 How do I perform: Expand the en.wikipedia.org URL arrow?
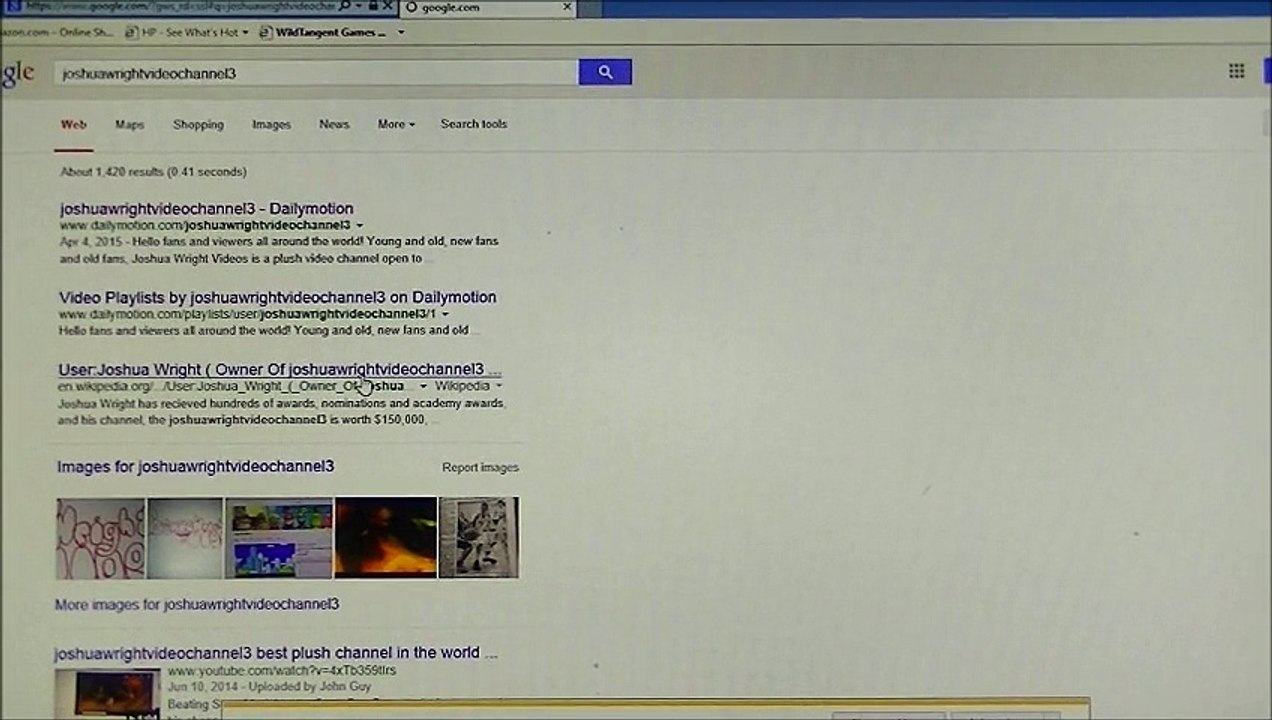[423, 386]
